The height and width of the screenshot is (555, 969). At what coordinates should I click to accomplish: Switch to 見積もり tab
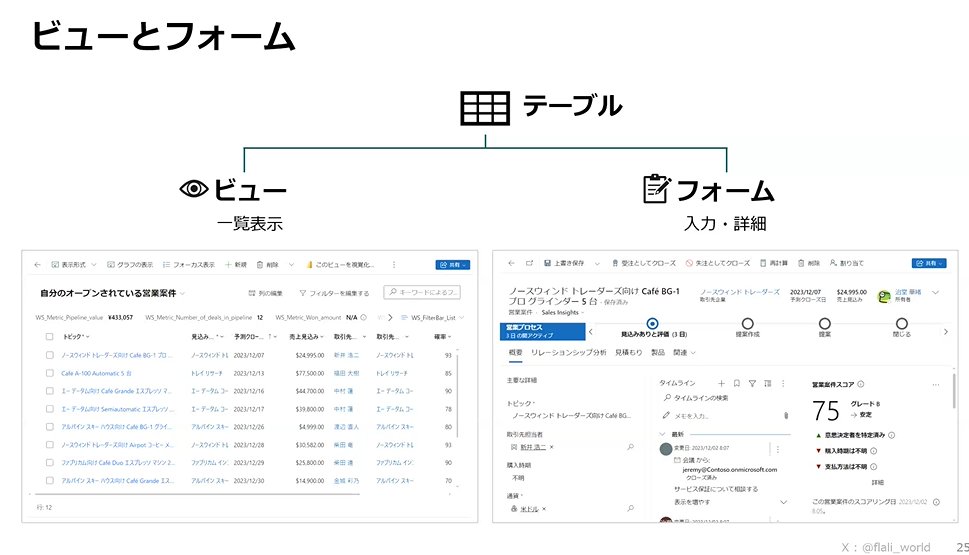pyautogui.click(x=628, y=353)
